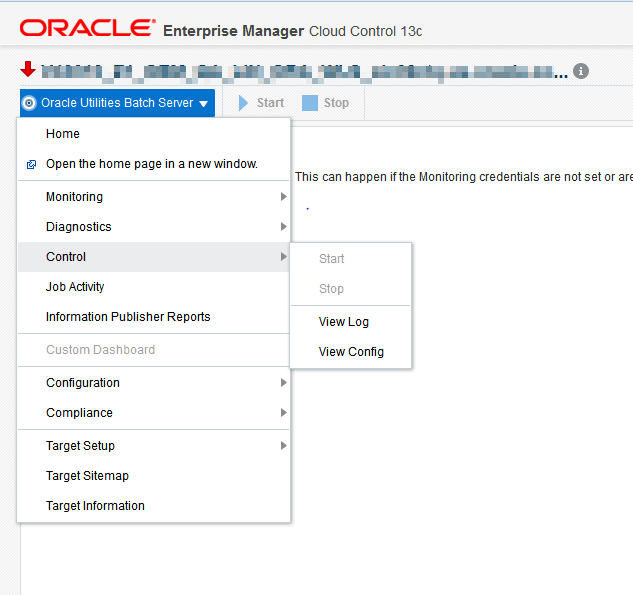The height and width of the screenshot is (595, 633).
Task: Choose View Config in the Control submenu
Action: (350, 352)
